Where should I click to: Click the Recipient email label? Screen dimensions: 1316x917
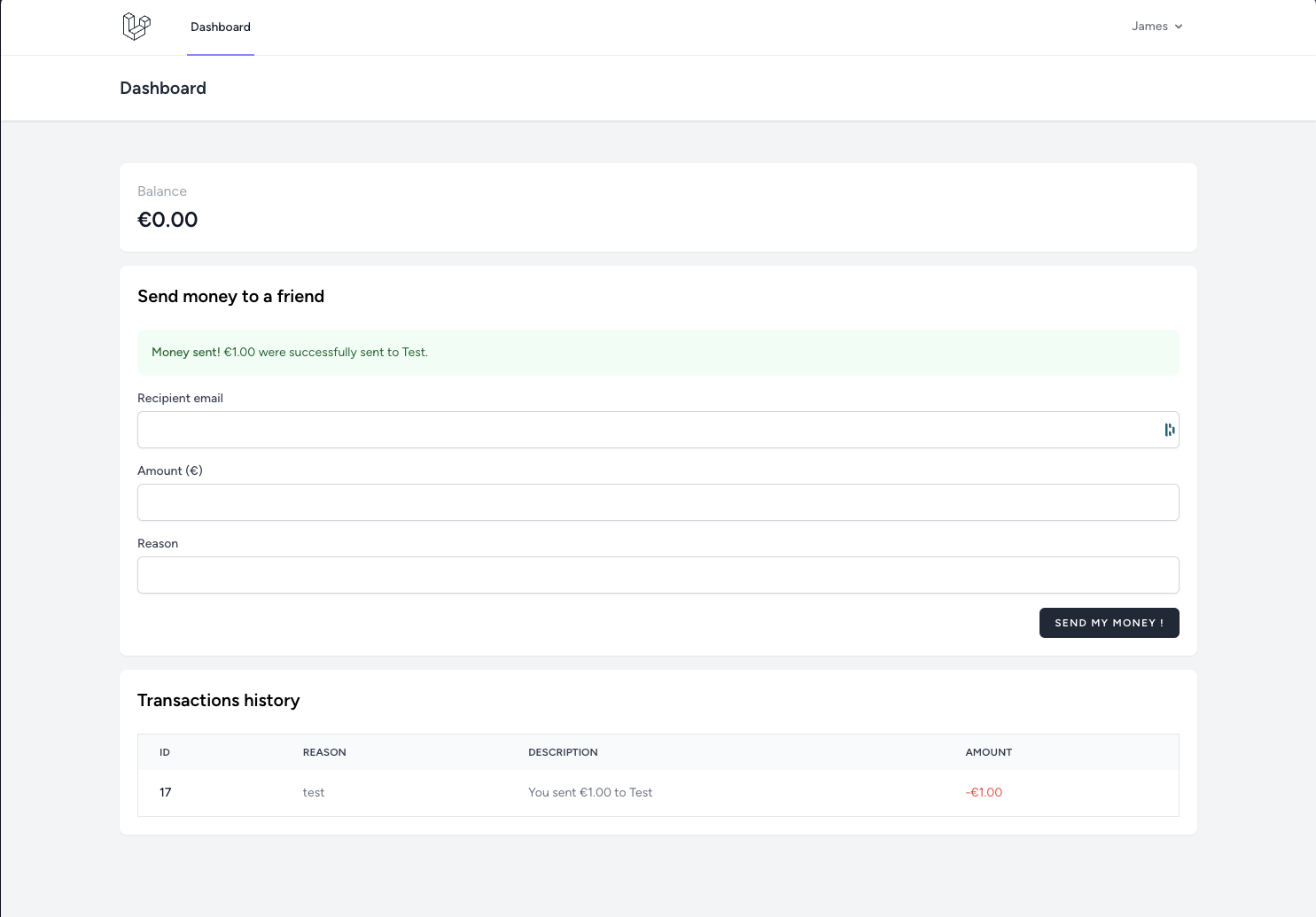(180, 399)
